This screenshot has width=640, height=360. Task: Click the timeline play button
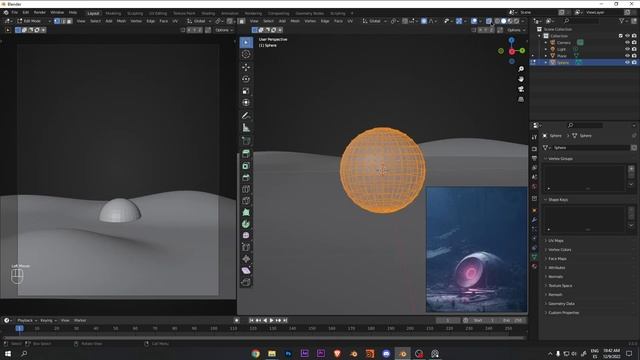271,320
